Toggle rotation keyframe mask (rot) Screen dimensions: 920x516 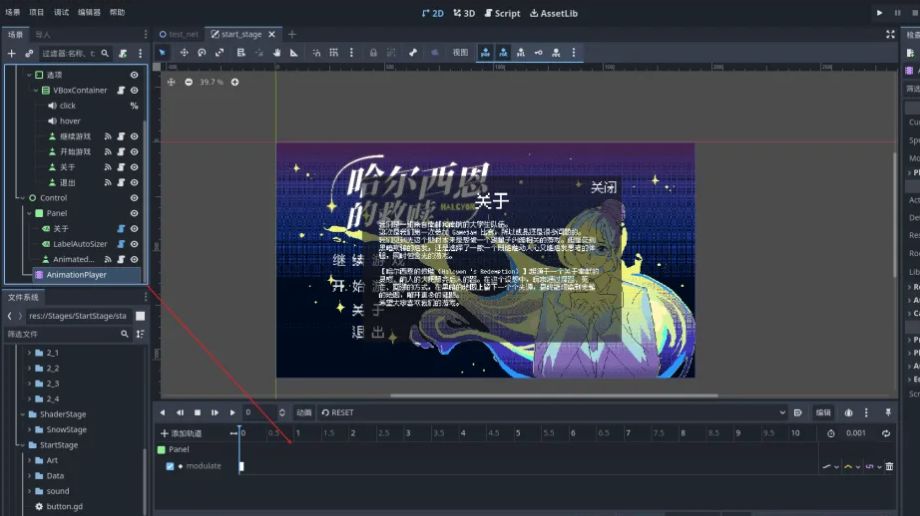pos(503,52)
